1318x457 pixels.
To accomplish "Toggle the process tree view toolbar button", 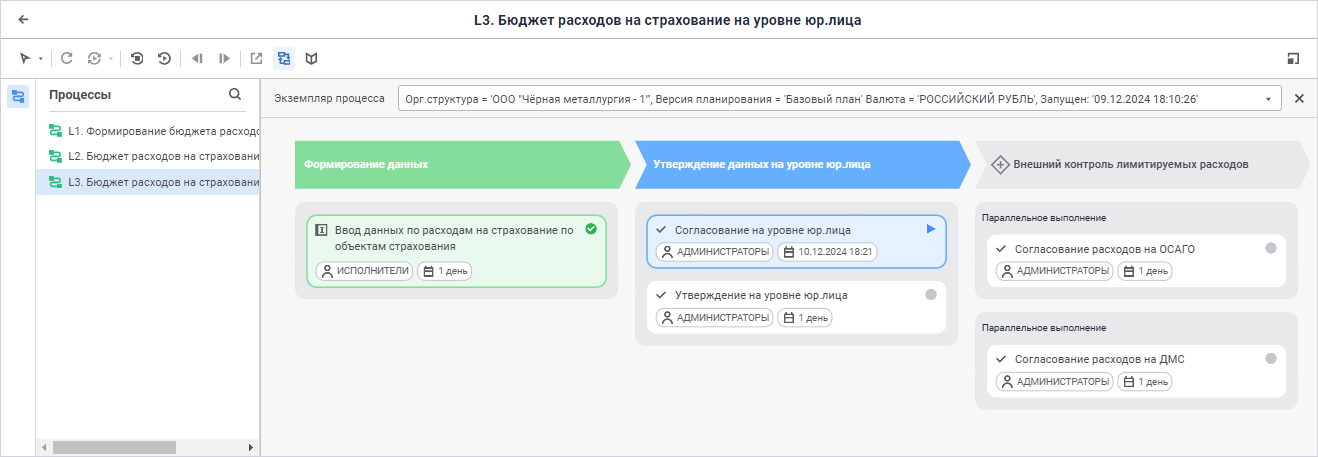I will pyautogui.click(x=284, y=59).
